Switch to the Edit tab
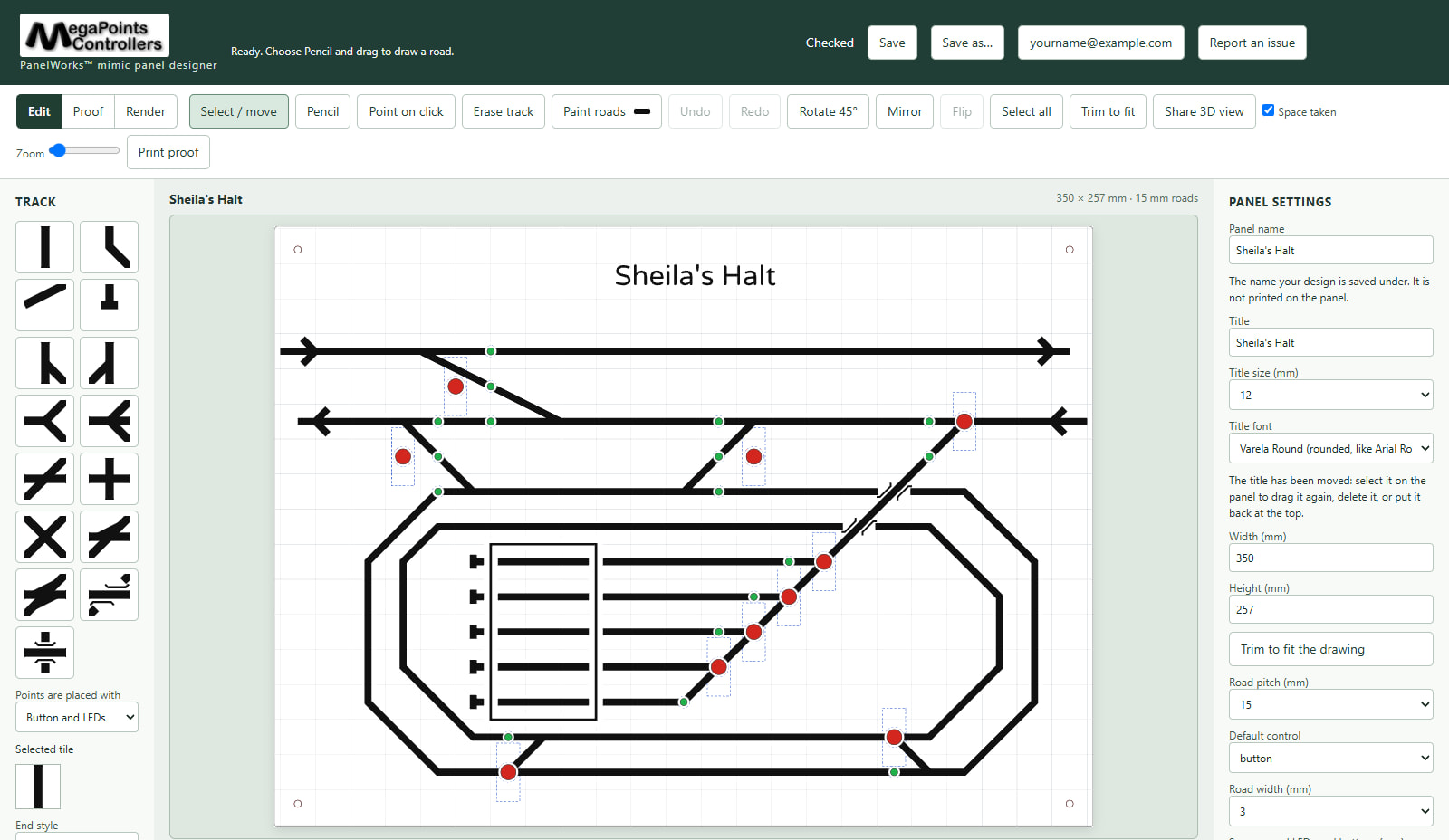1449x840 pixels. point(39,111)
